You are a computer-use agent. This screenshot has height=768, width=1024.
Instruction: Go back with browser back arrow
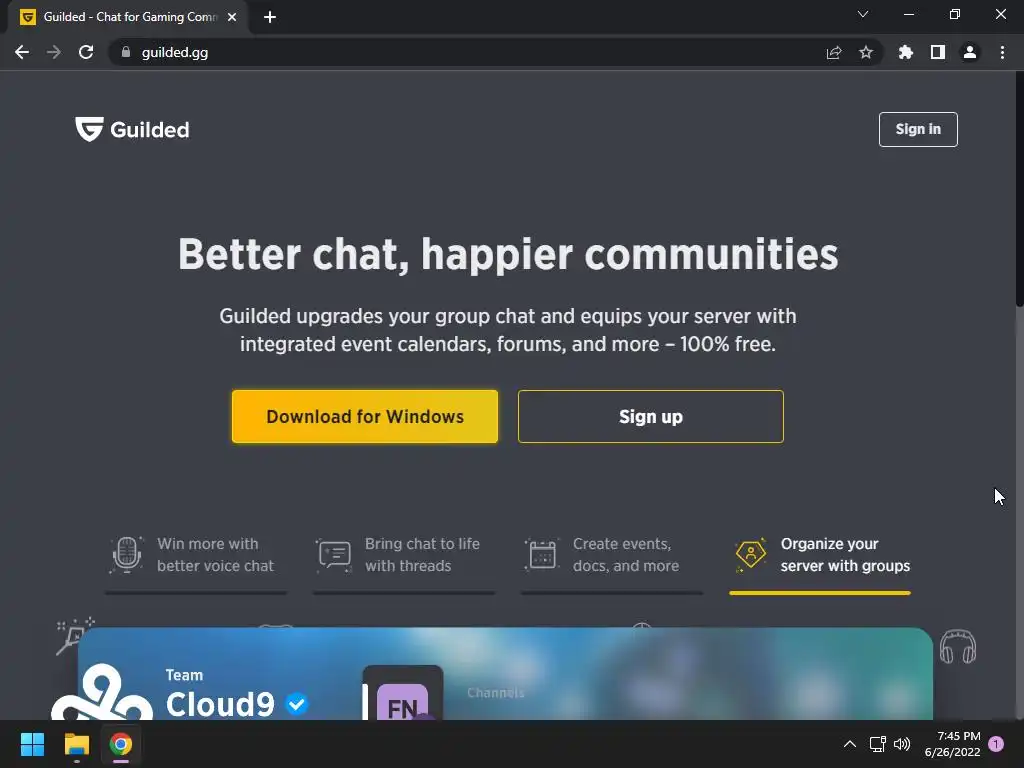[22, 52]
